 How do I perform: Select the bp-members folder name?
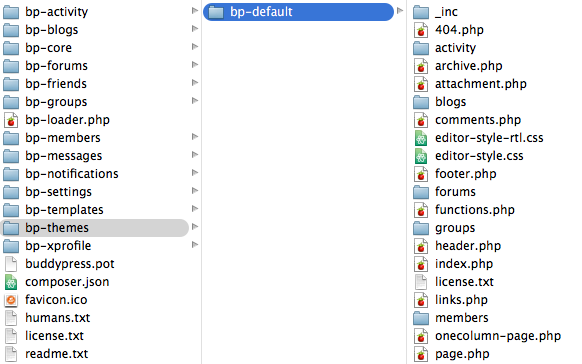click(63, 138)
